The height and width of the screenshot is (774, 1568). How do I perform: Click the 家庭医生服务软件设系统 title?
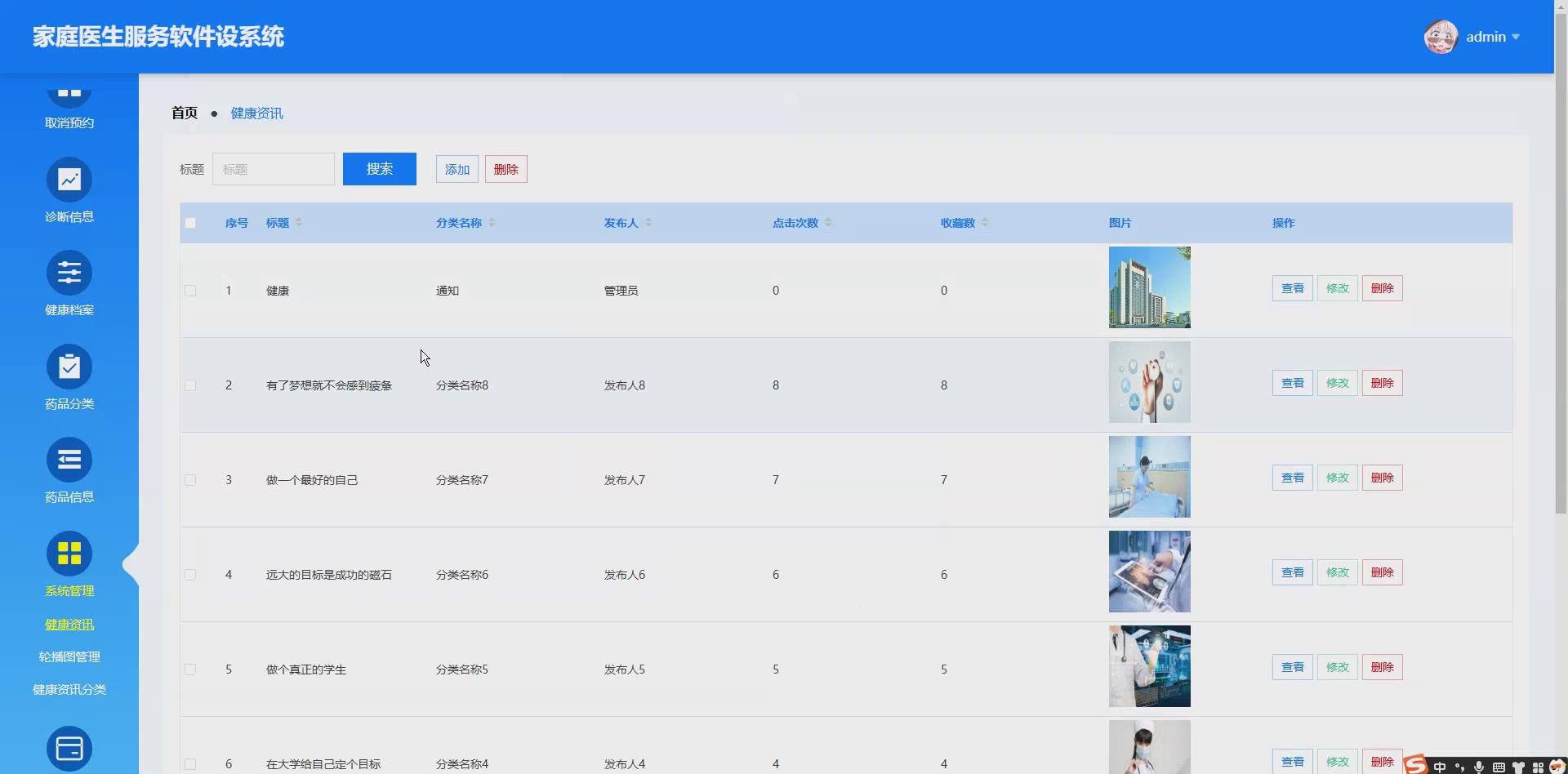coord(158,37)
